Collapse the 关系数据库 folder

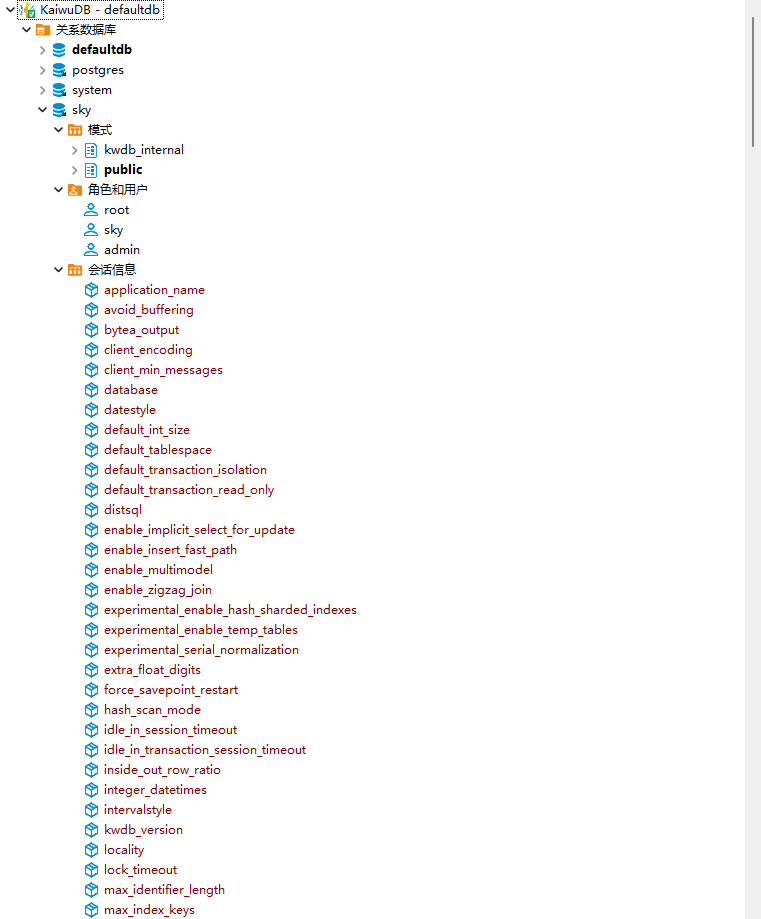point(26,29)
